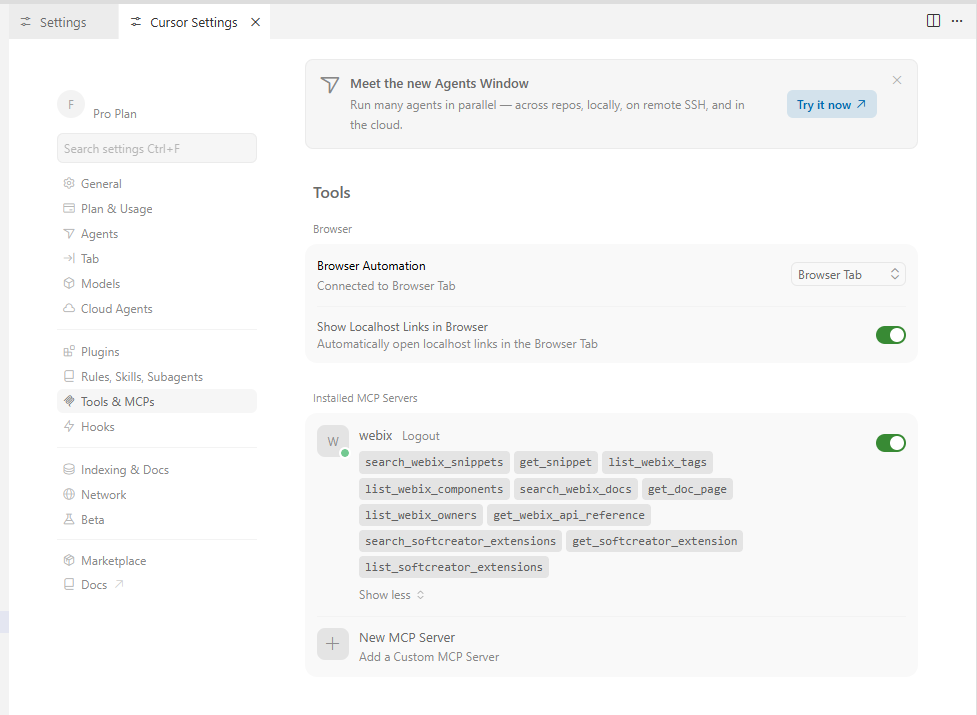This screenshot has height=715, width=977.
Task: Open Cloud Agents settings
Action: coord(156,308)
